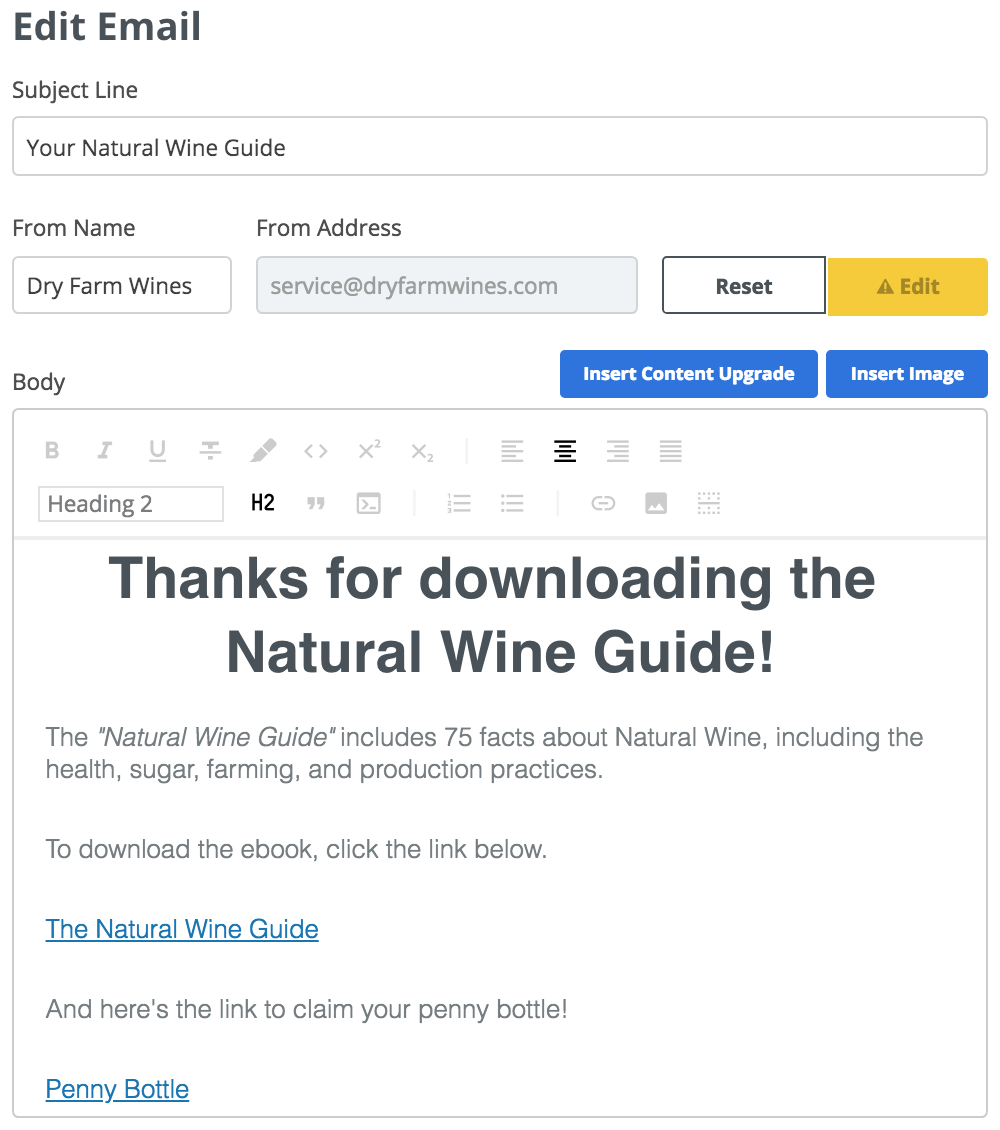
Task: Click the '75 facts about Natural Wine' paragraph
Action: (484, 753)
